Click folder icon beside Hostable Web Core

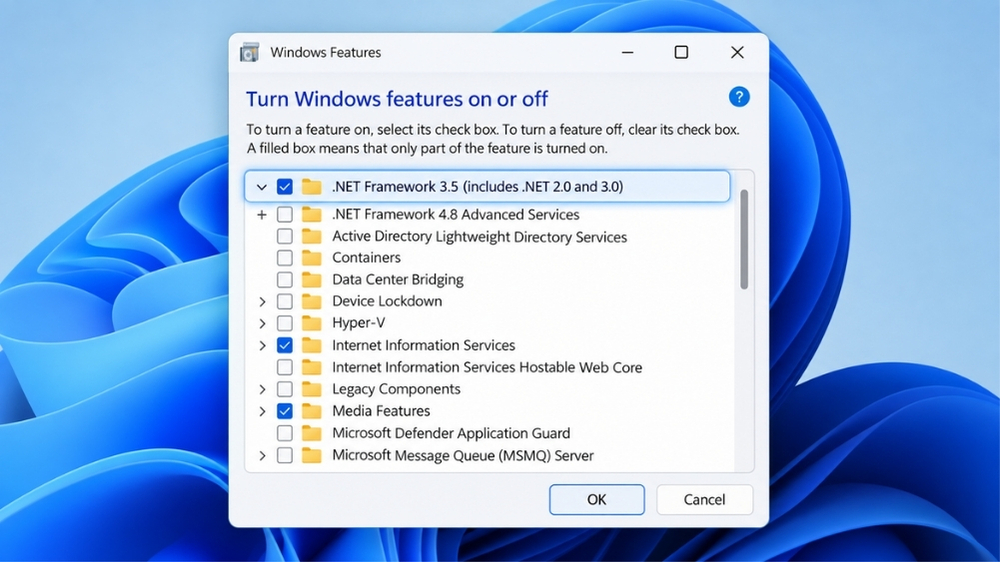click(x=311, y=367)
